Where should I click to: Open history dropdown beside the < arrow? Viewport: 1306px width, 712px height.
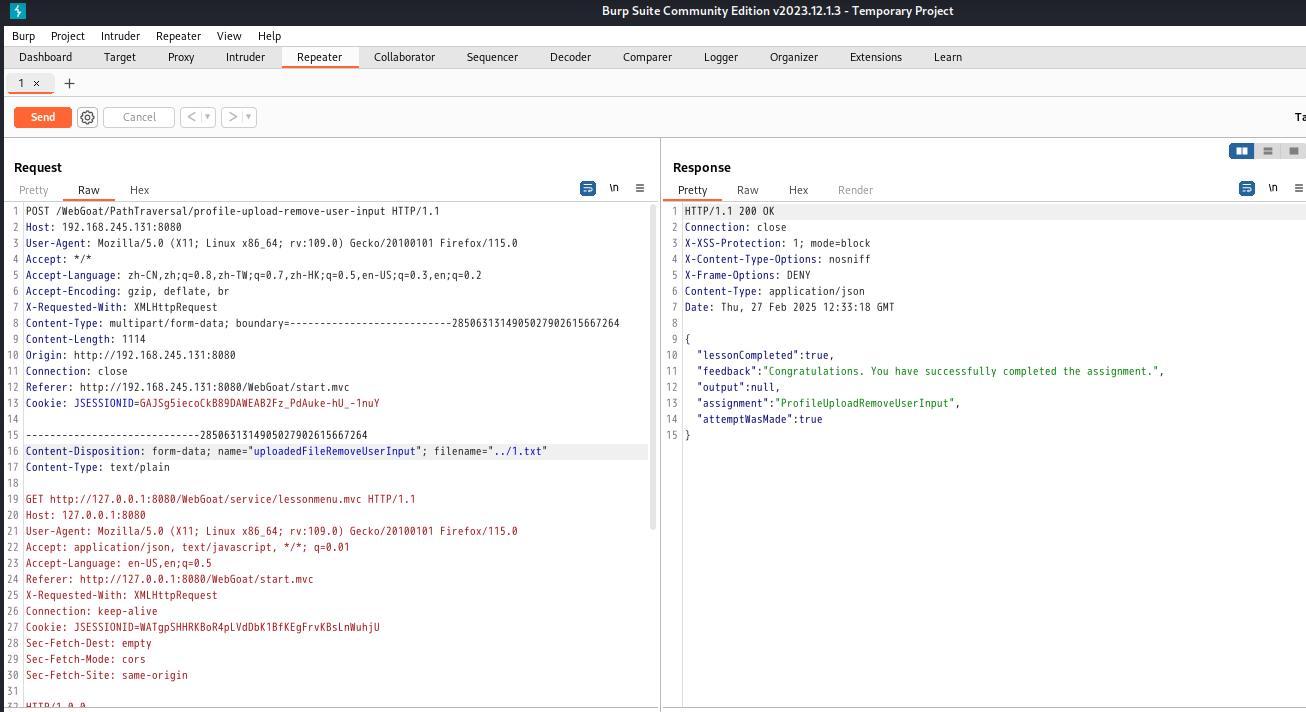[x=208, y=117]
